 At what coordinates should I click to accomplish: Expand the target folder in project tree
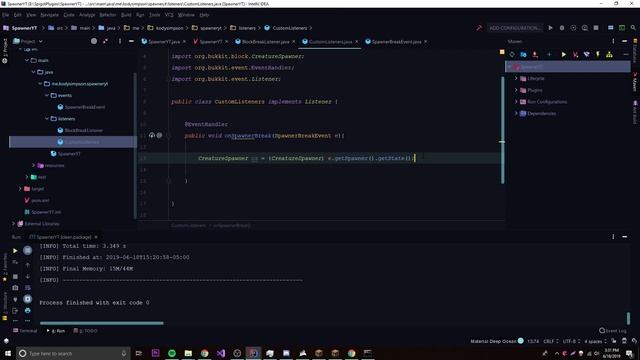20,189
